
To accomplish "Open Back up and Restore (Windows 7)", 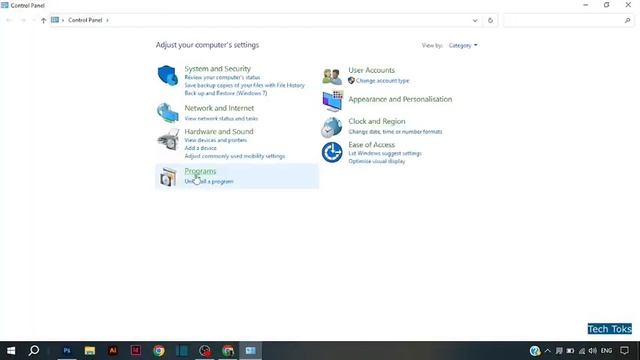I will 226,93.
